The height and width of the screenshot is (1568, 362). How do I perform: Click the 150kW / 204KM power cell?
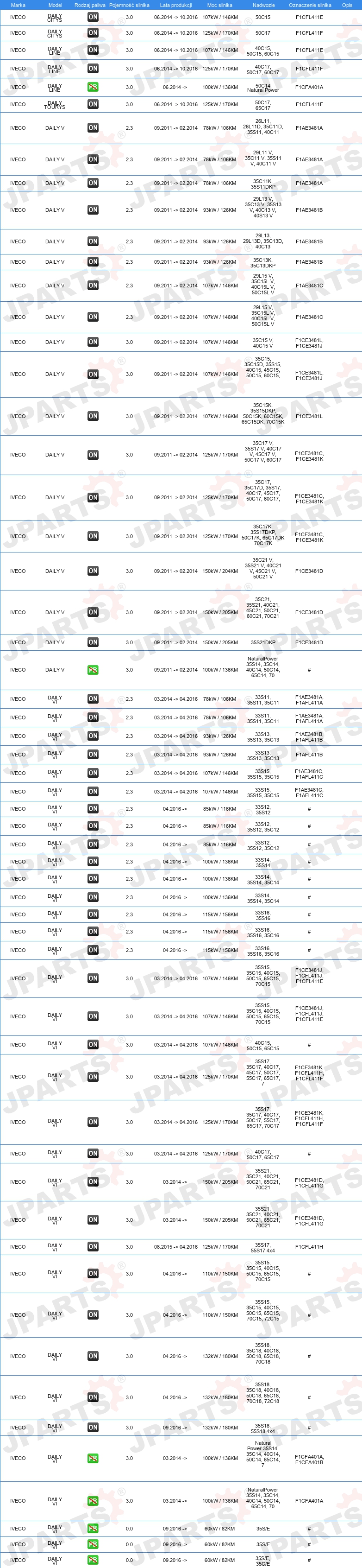tap(220, 571)
